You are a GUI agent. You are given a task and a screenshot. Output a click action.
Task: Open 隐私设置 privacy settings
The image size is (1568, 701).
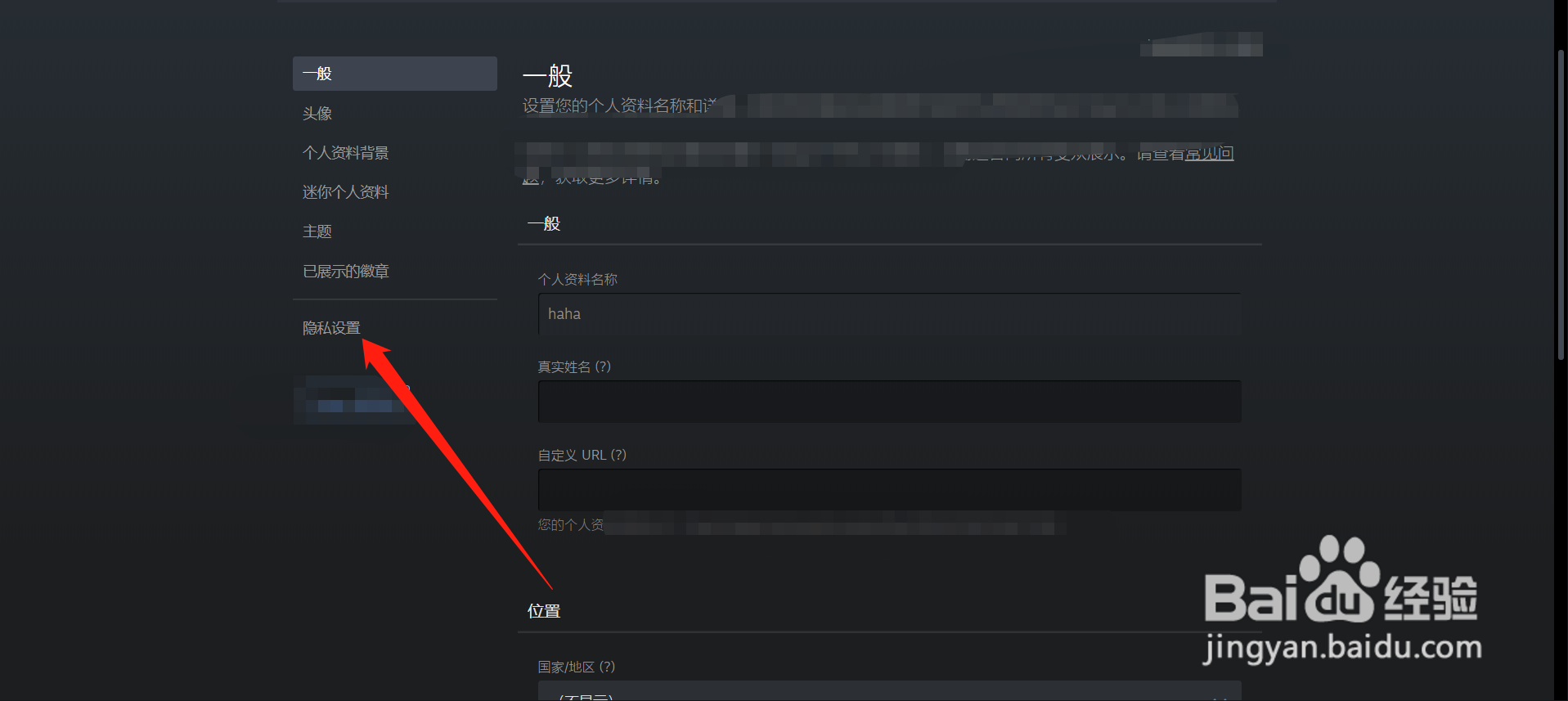(x=331, y=328)
